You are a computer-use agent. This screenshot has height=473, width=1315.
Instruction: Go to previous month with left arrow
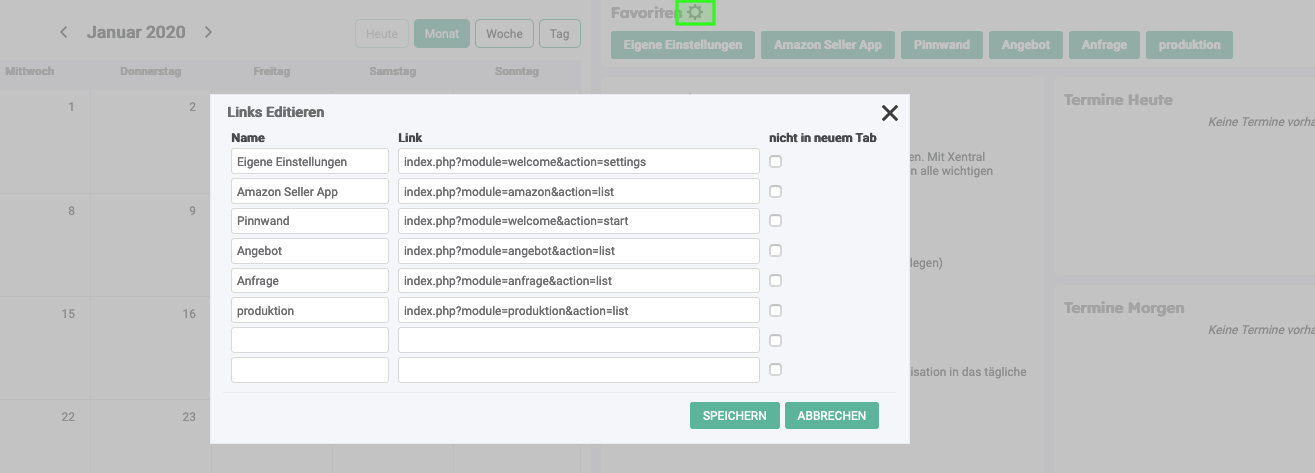64,32
